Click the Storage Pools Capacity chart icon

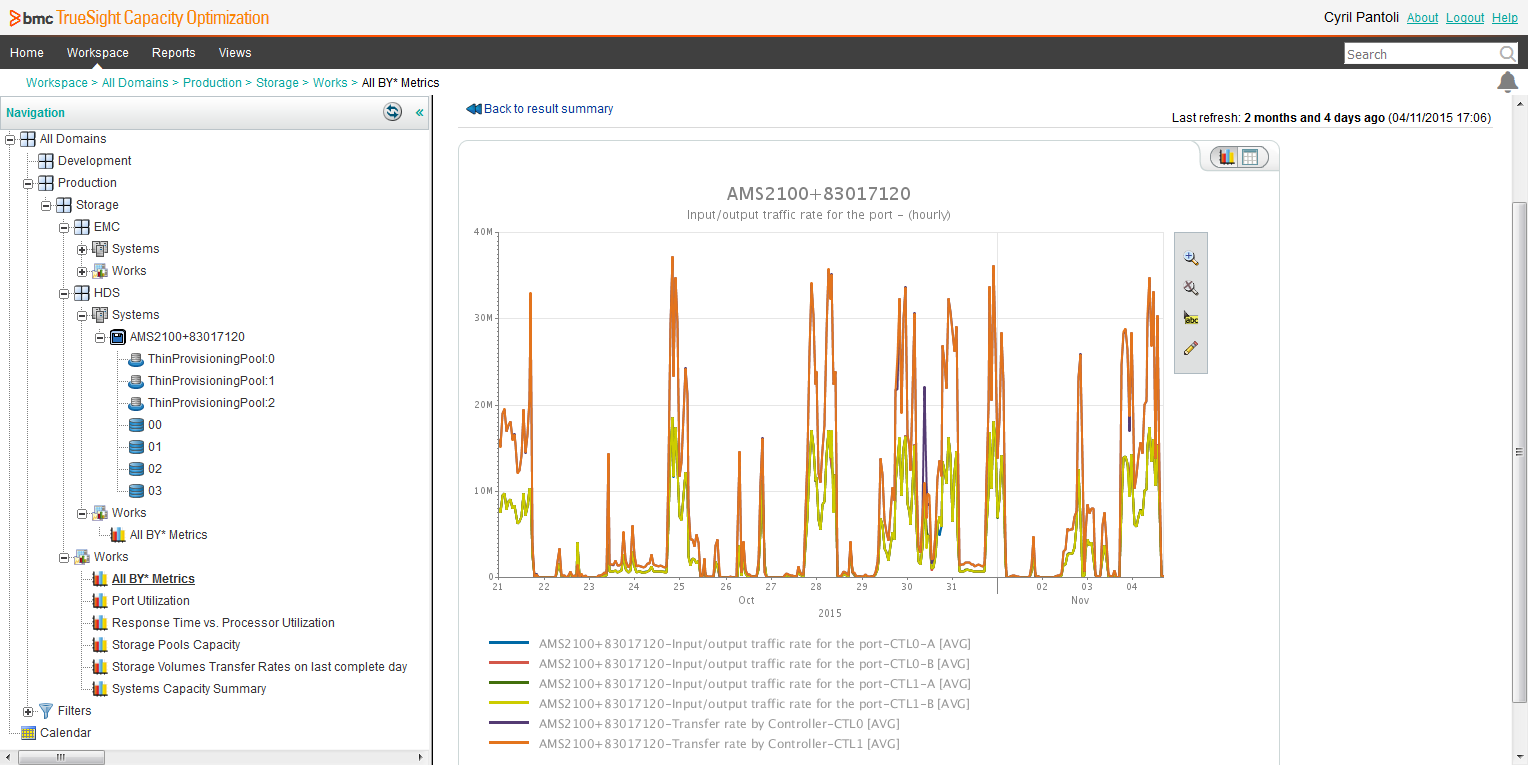click(x=100, y=645)
